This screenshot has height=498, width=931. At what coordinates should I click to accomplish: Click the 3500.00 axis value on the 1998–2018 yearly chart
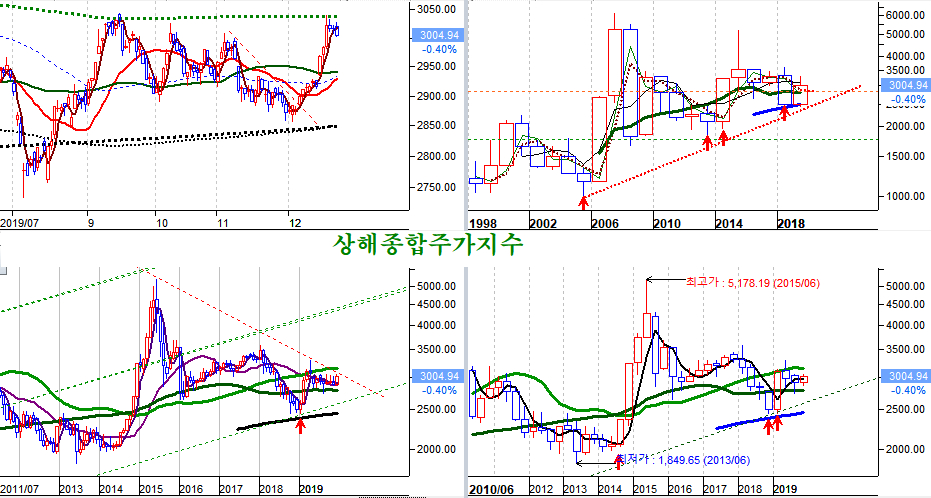click(905, 71)
